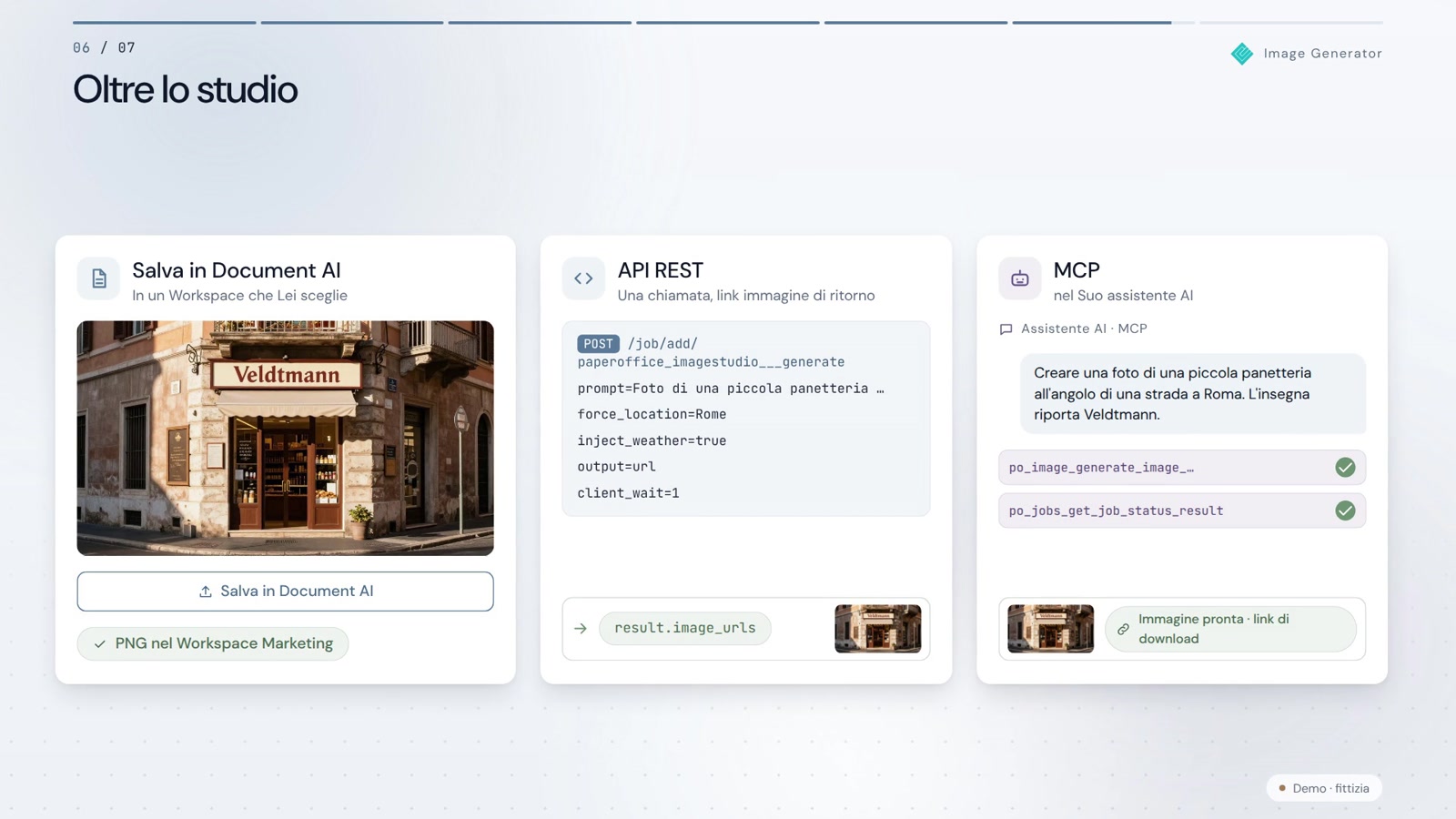The height and width of the screenshot is (819, 1456).
Task: Click the Oltre lo studio heading
Action: pyautogui.click(x=185, y=89)
